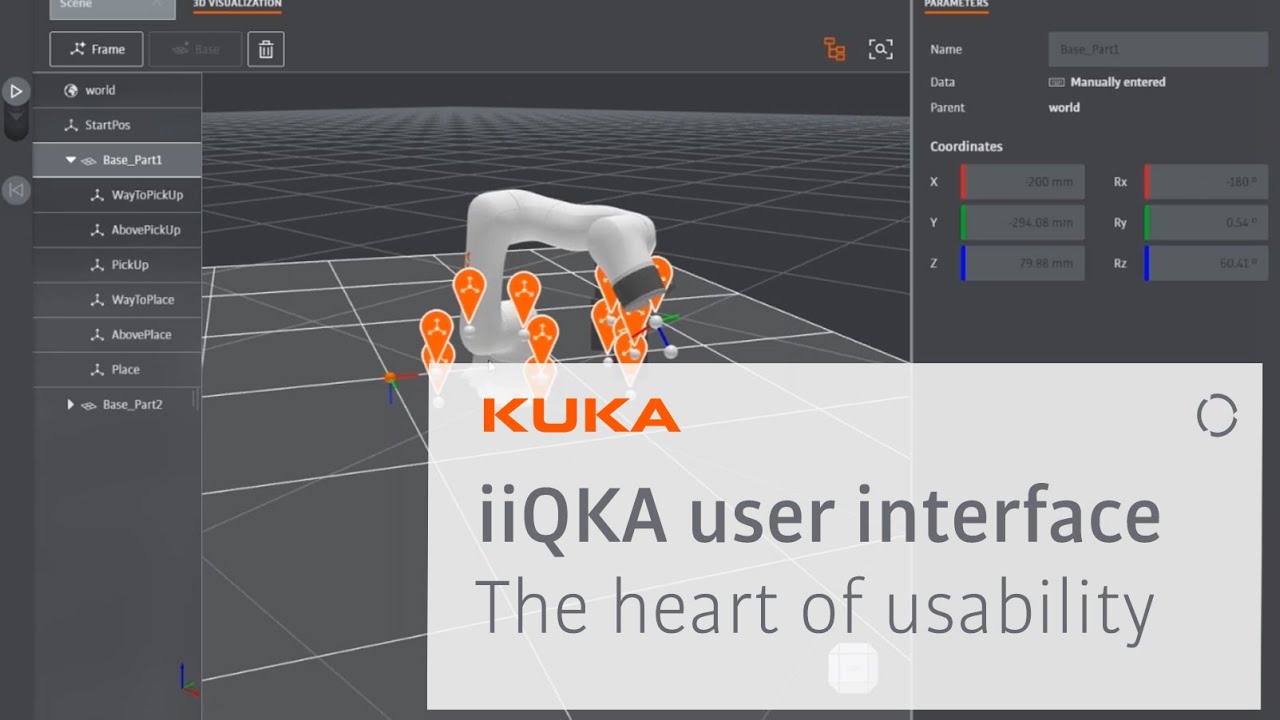Screen dimensions: 1280x720
Task: Click the world origin axes on the grid
Action: [x=390, y=378]
